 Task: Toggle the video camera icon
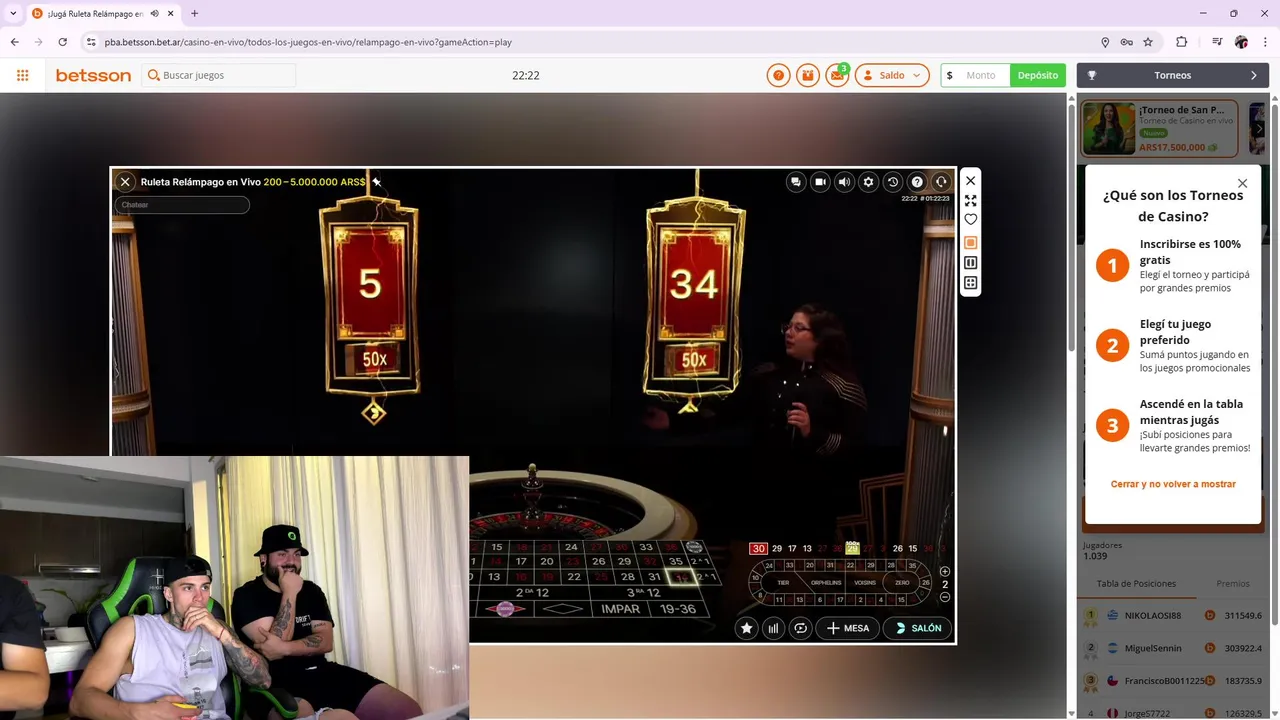[820, 182]
